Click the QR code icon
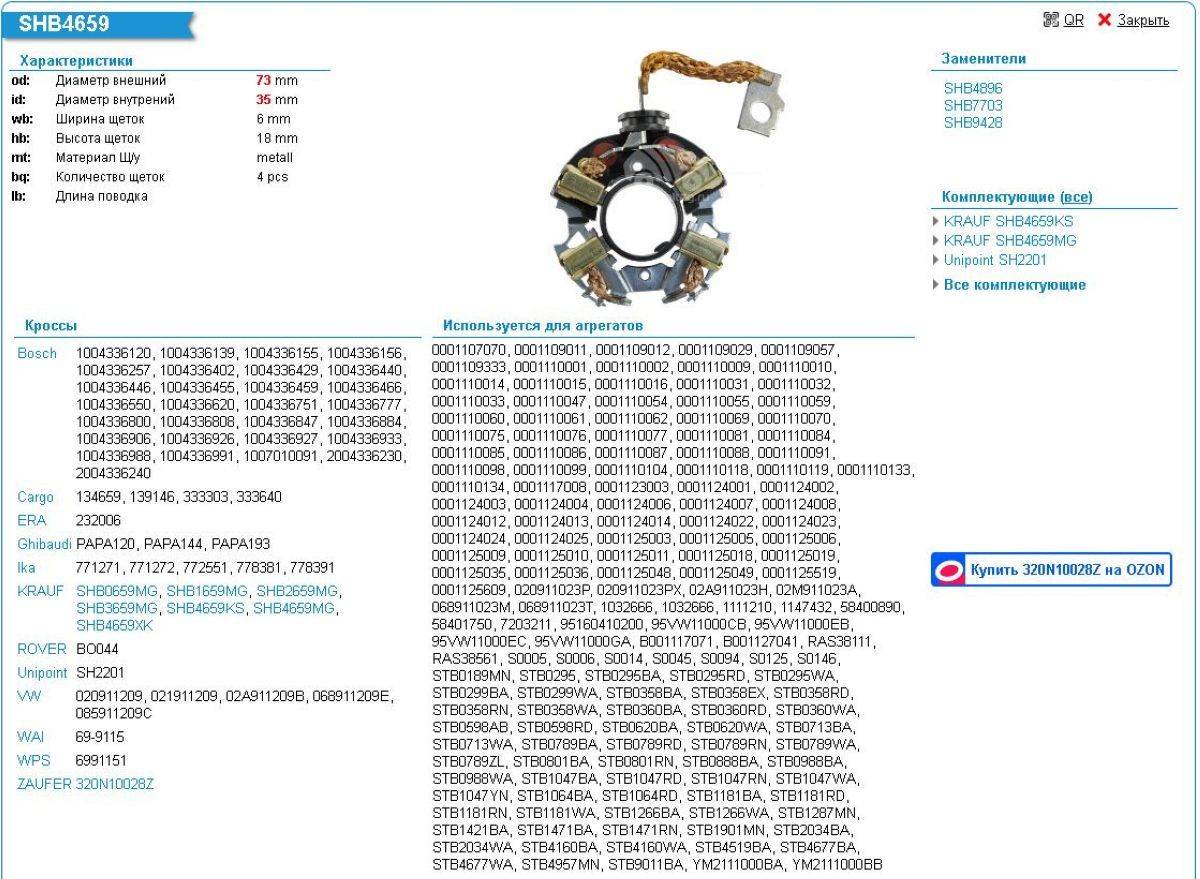Screen dimensions: 1200x879 (1050, 20)
